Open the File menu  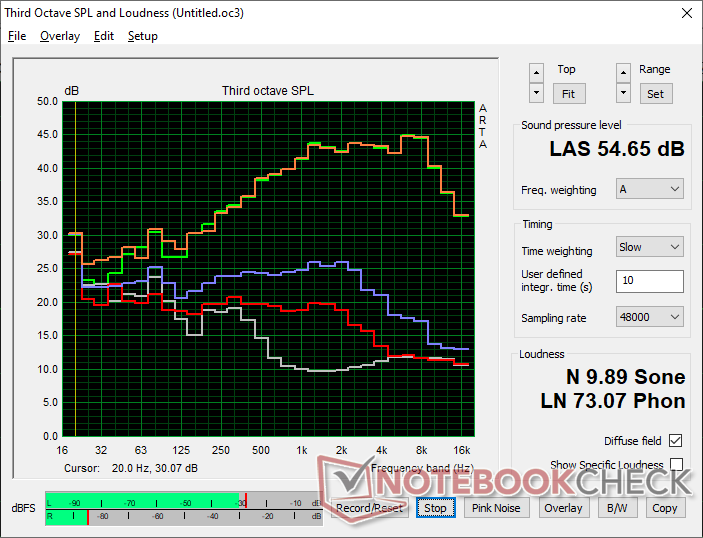pos(17,36)
